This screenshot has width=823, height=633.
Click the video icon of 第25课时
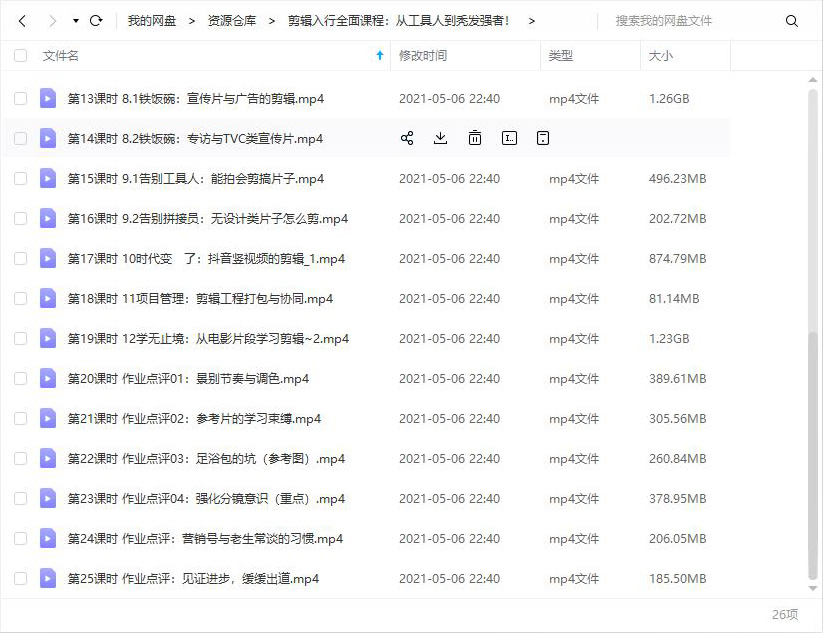(48, 578)
